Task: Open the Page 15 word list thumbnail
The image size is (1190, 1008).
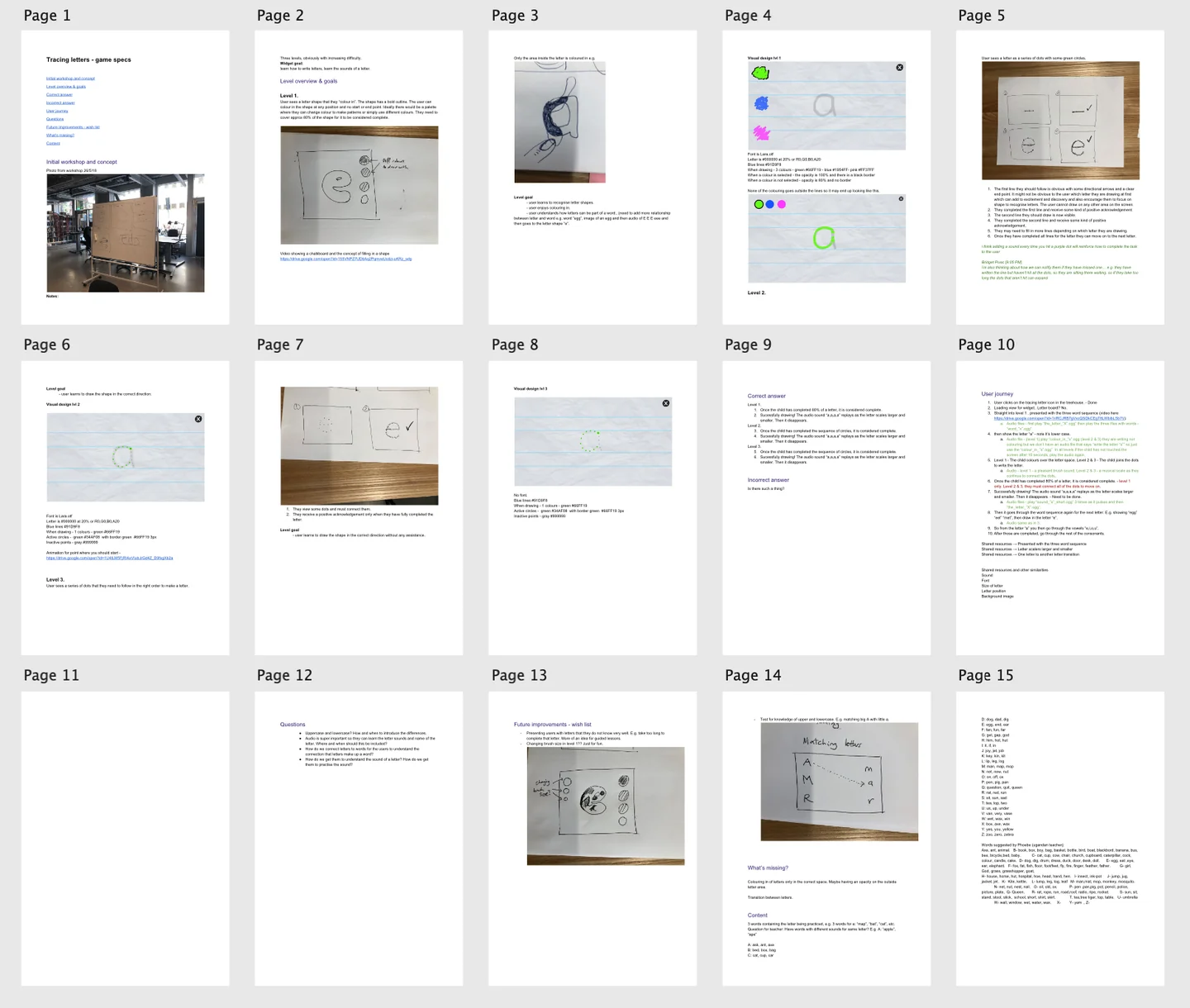Action: (1060, 839)
